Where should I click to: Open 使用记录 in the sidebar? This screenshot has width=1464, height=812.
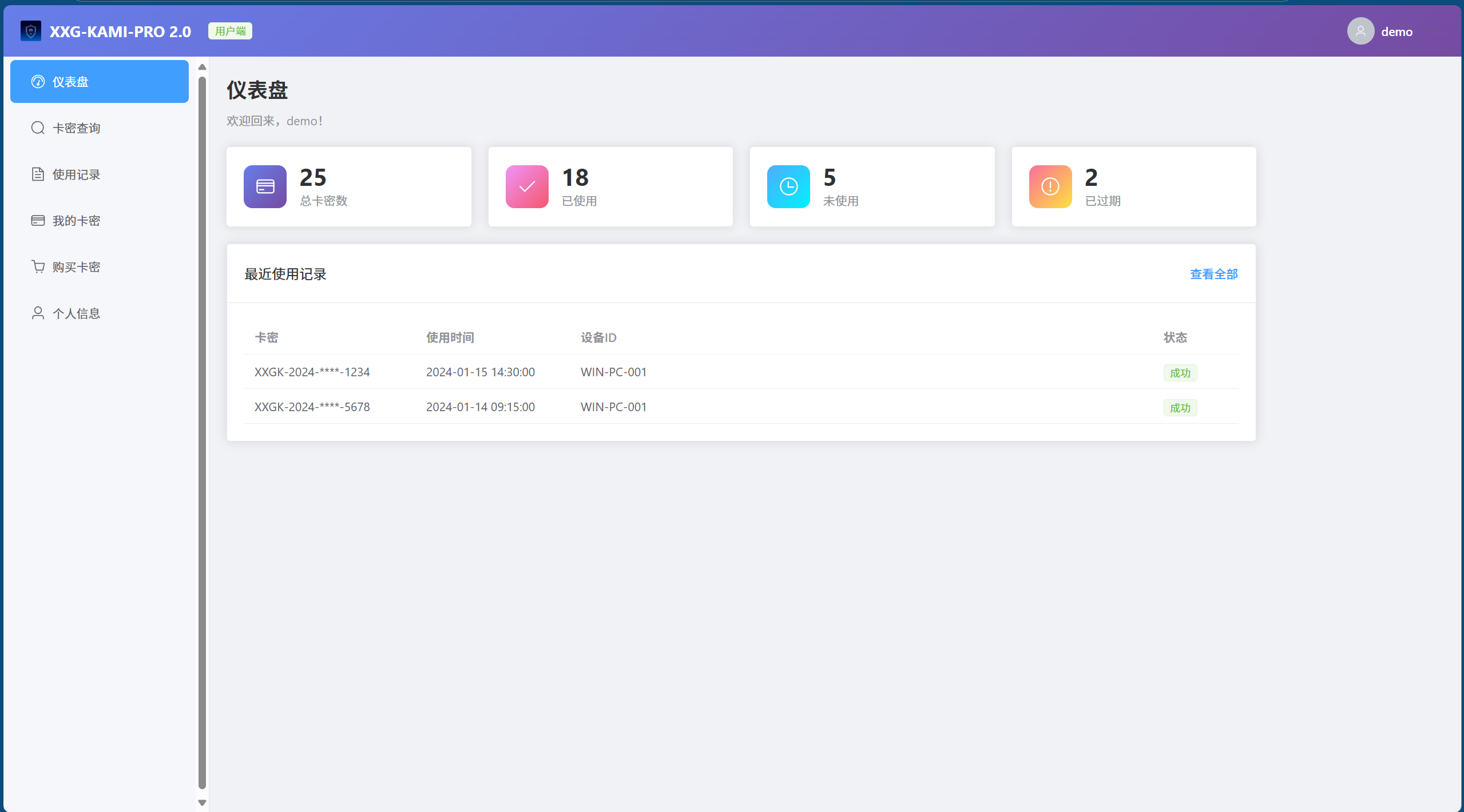pos(76,174)
